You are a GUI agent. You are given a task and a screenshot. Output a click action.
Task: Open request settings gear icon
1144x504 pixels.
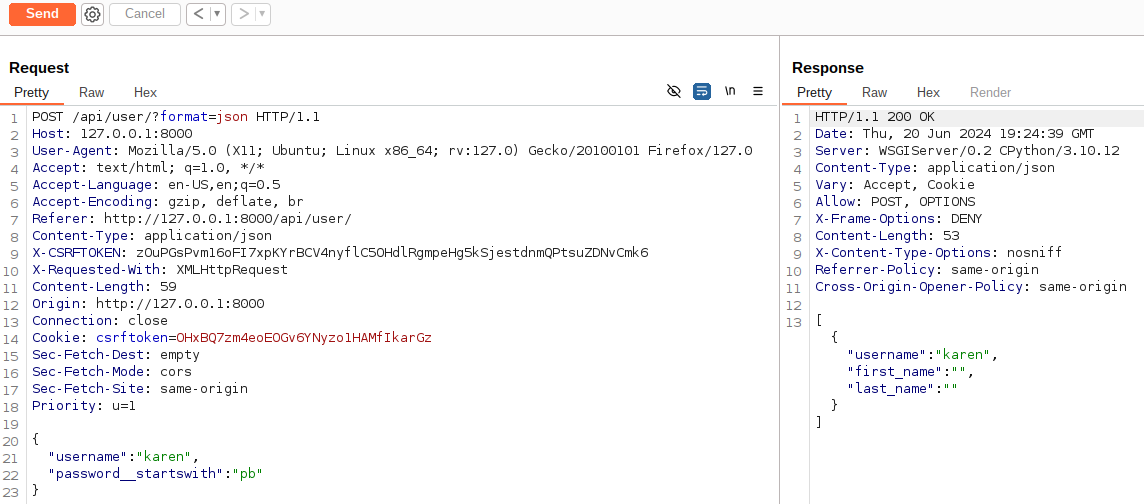[x=93, y=14]
